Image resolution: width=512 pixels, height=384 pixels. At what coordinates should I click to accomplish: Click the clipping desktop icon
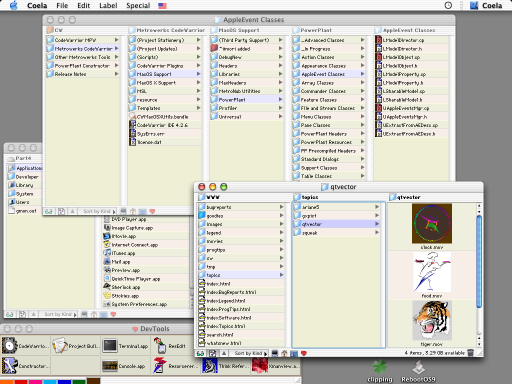pos(380,371)
